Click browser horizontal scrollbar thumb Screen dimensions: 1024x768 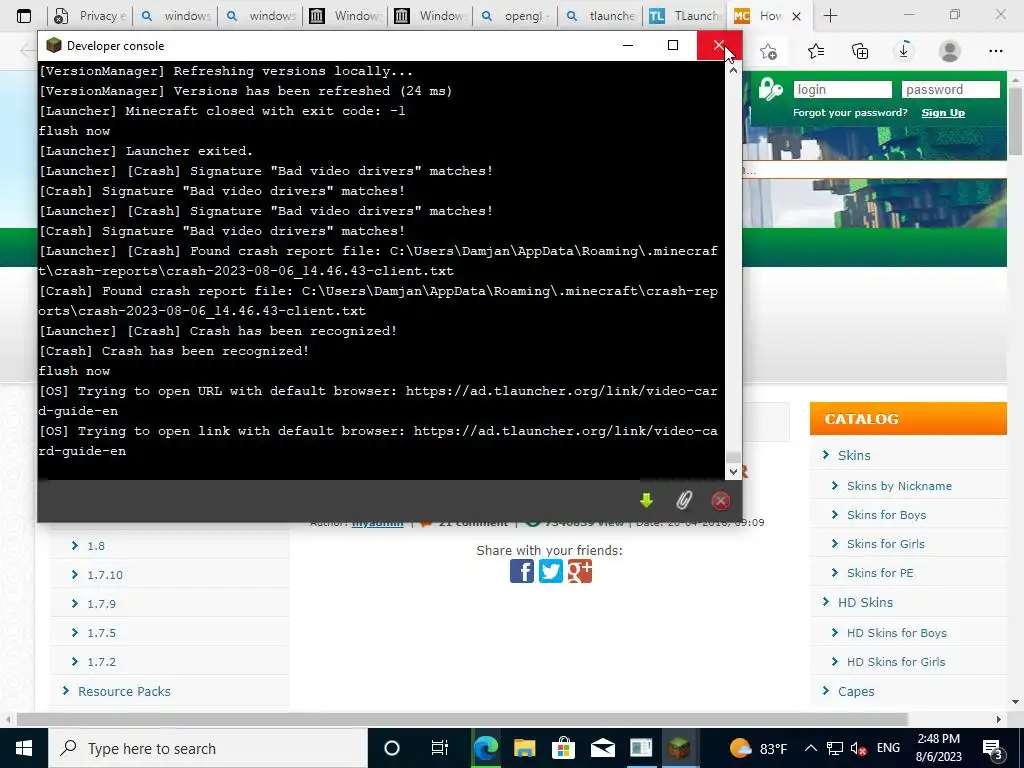(x=462, y=719)
